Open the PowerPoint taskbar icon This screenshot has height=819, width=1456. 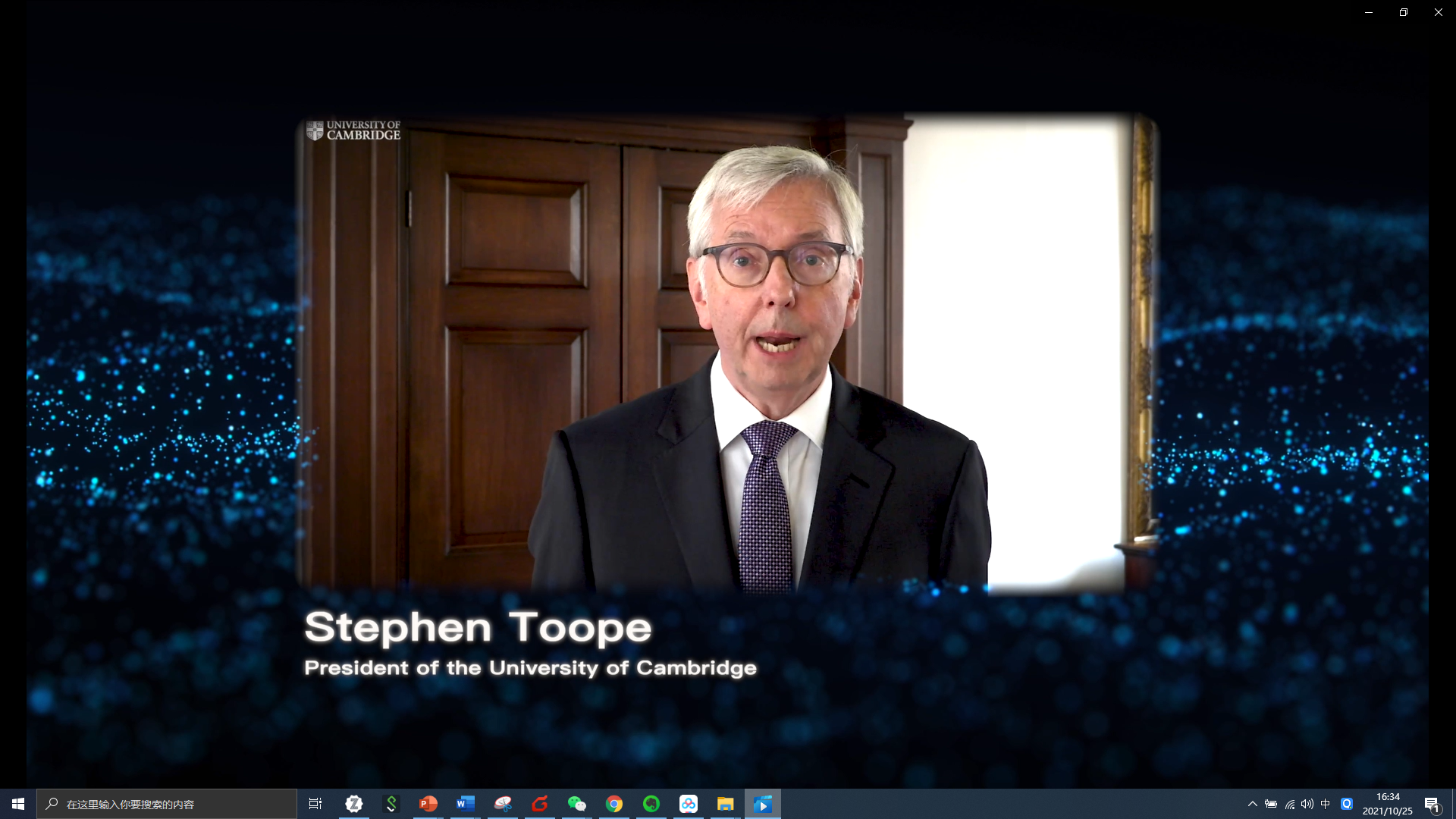pos(428,804)
